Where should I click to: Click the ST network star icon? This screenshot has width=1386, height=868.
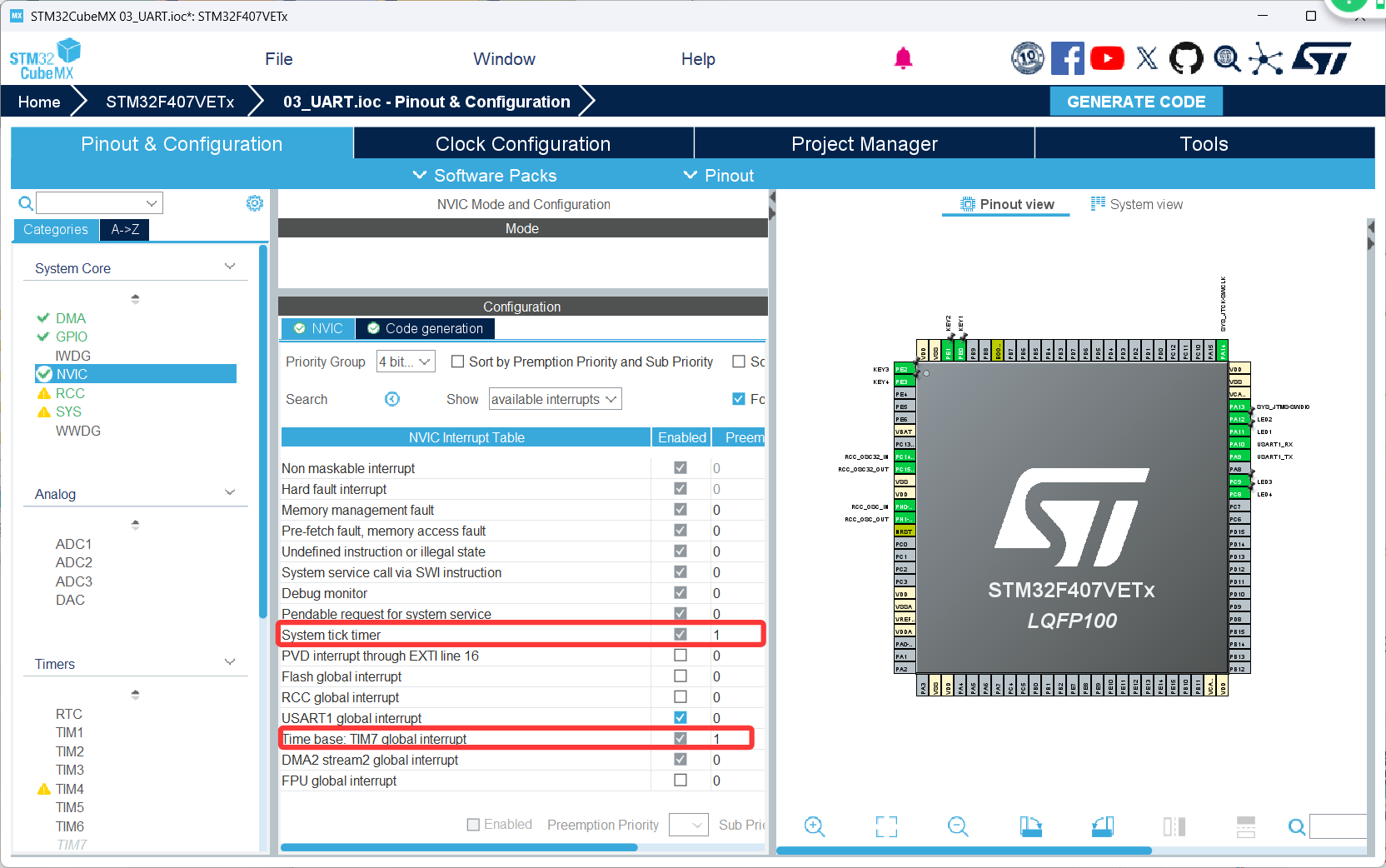point(1266,58)
